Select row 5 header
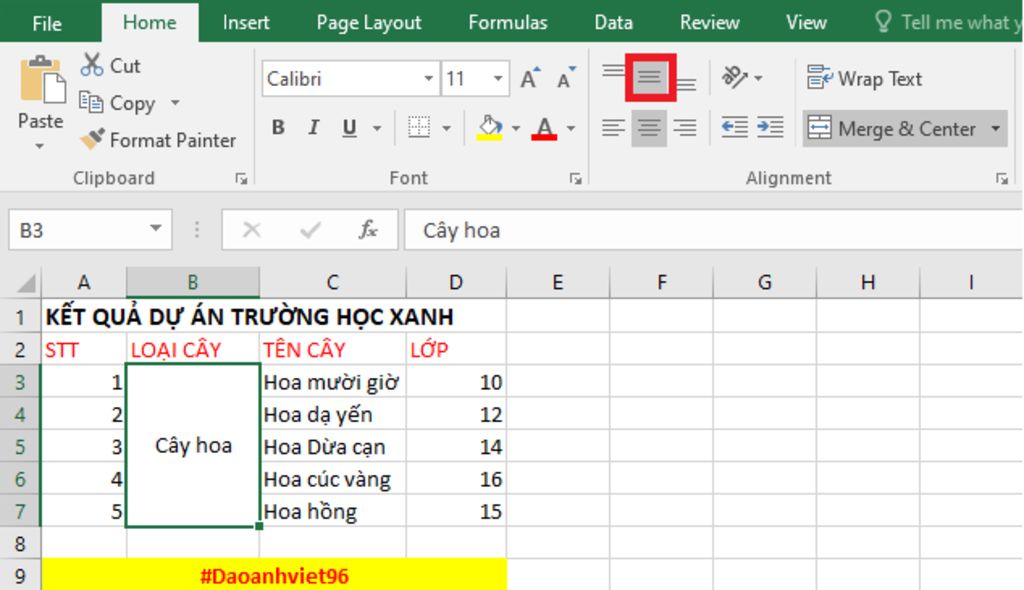The image size is (1024, 590). 20,446
